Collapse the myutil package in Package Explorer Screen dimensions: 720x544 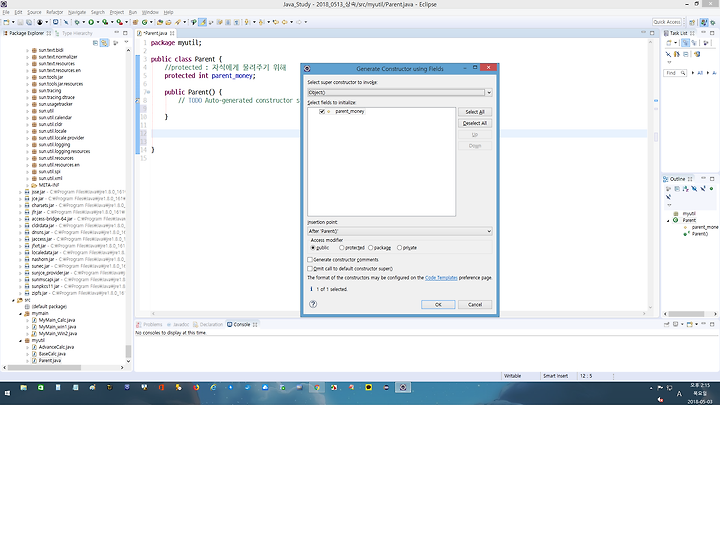[x=20, y=341]
